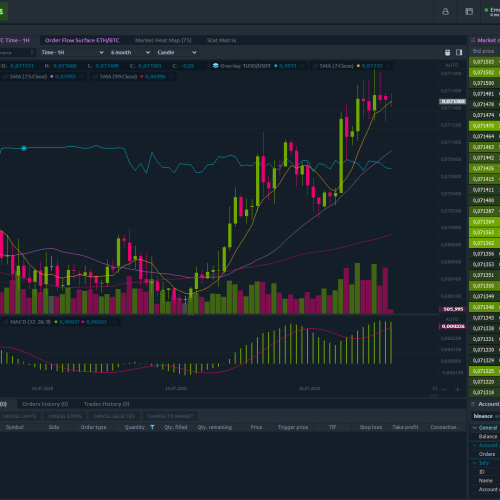Toggle AUTO scale on the price axis
This screenshot has width=500, height=500.
coord(452,65)
